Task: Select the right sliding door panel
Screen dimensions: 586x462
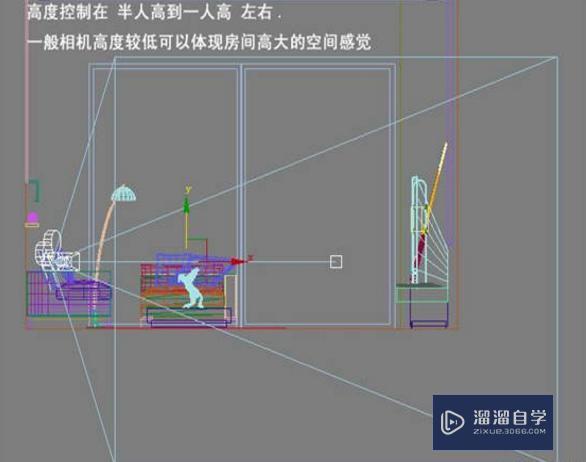Action: click(x=318, y=196)
